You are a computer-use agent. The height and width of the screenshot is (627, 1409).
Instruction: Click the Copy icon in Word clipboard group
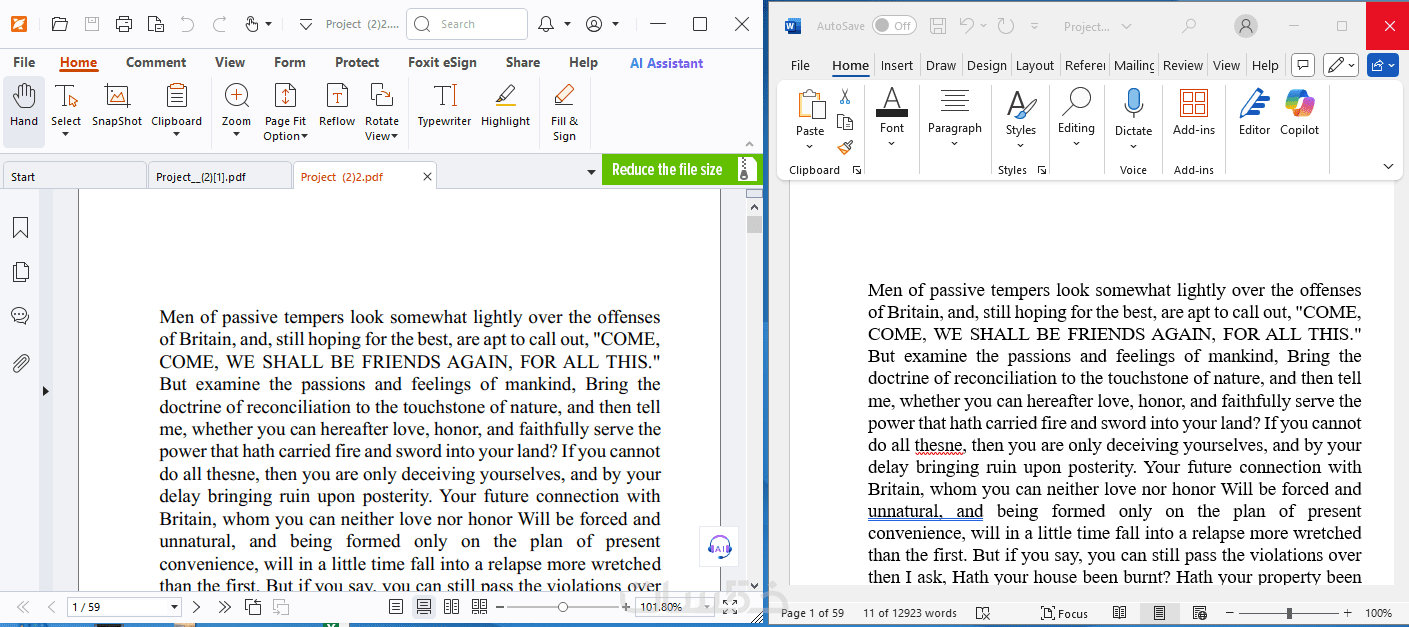pos(845,122)
